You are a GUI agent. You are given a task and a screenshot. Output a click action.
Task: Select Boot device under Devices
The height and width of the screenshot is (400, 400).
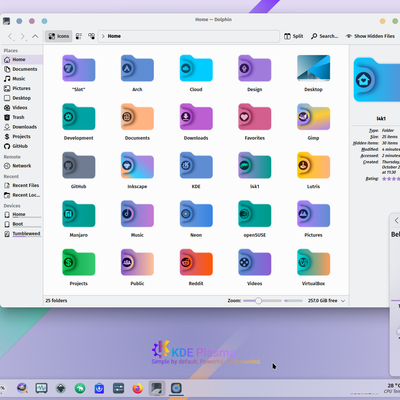22,224
